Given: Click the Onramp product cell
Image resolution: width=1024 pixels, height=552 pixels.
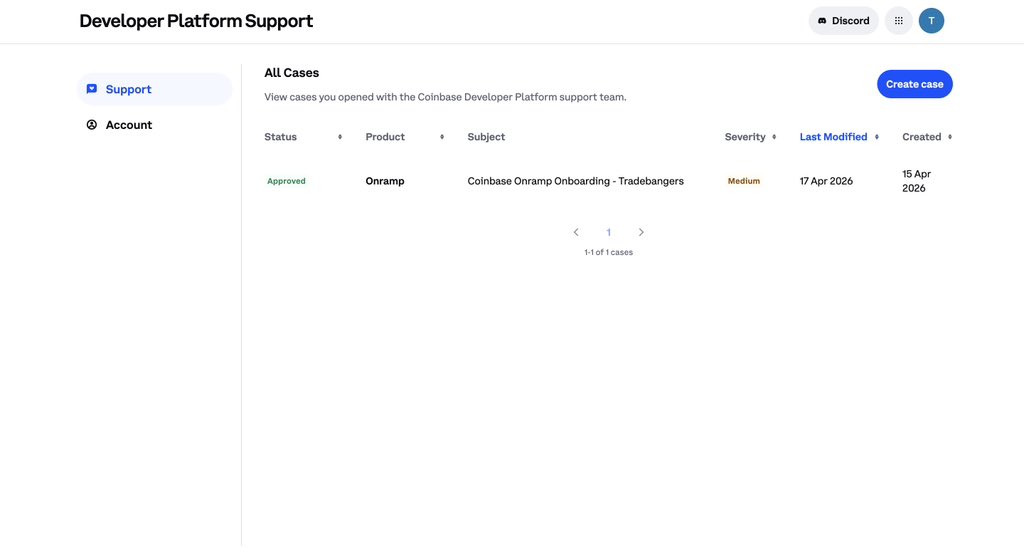Looking at the screenshot, I should point(385,181).
